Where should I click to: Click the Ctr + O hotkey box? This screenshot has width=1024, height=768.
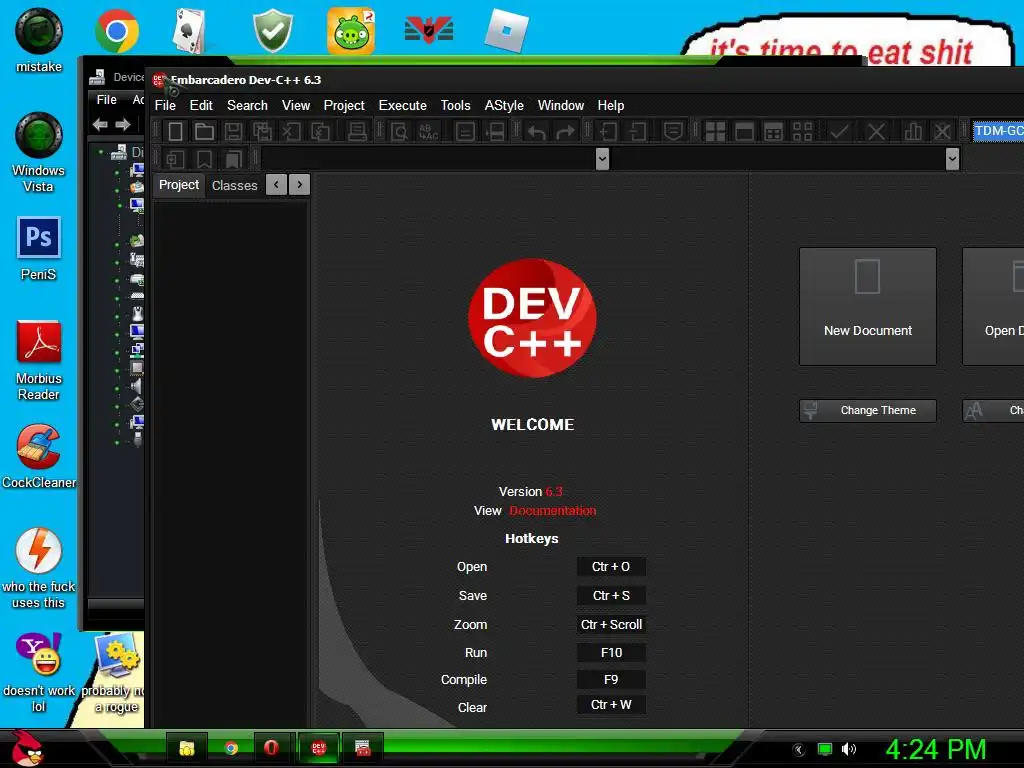611,567
